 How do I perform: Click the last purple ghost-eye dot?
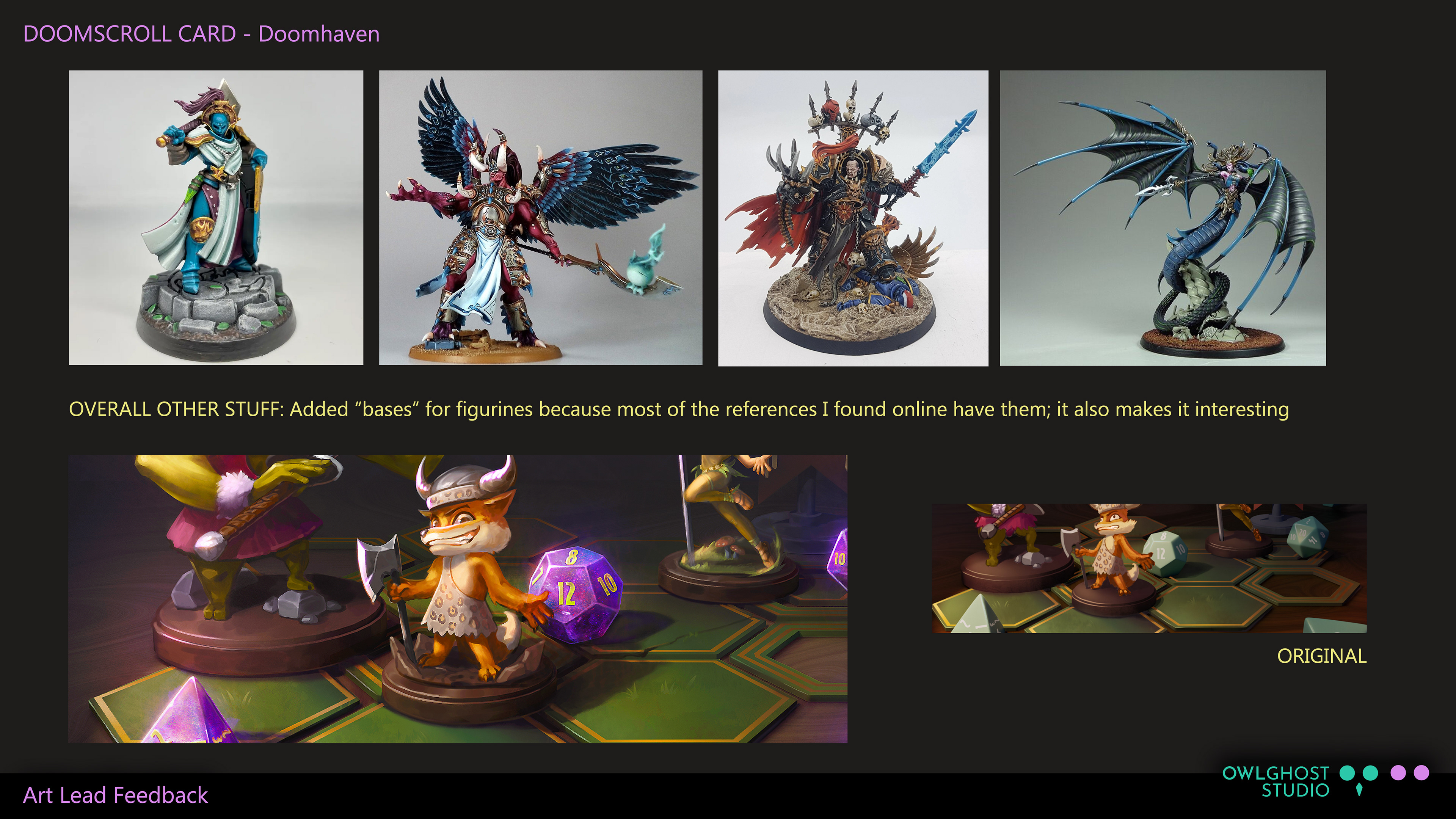(x=1421, y=773)
